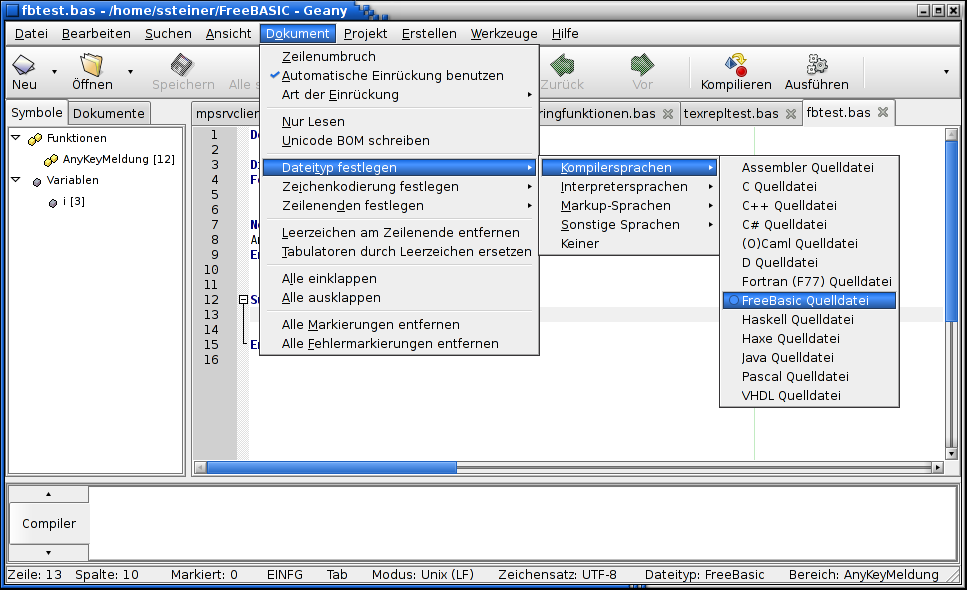
Task: Click the Ausführen gears icon
Action: click(817, 64)
